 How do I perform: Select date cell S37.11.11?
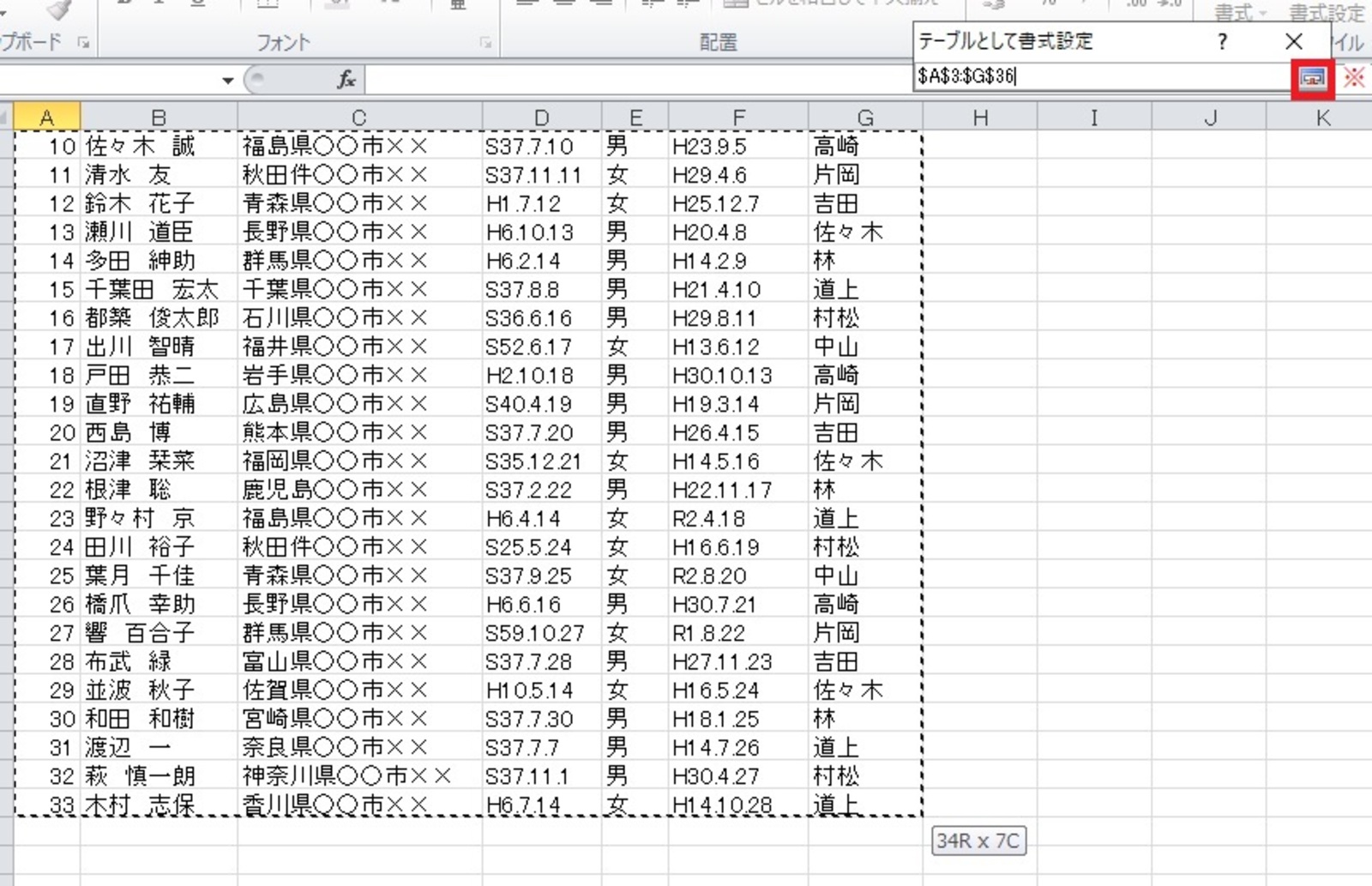[541, 175]
